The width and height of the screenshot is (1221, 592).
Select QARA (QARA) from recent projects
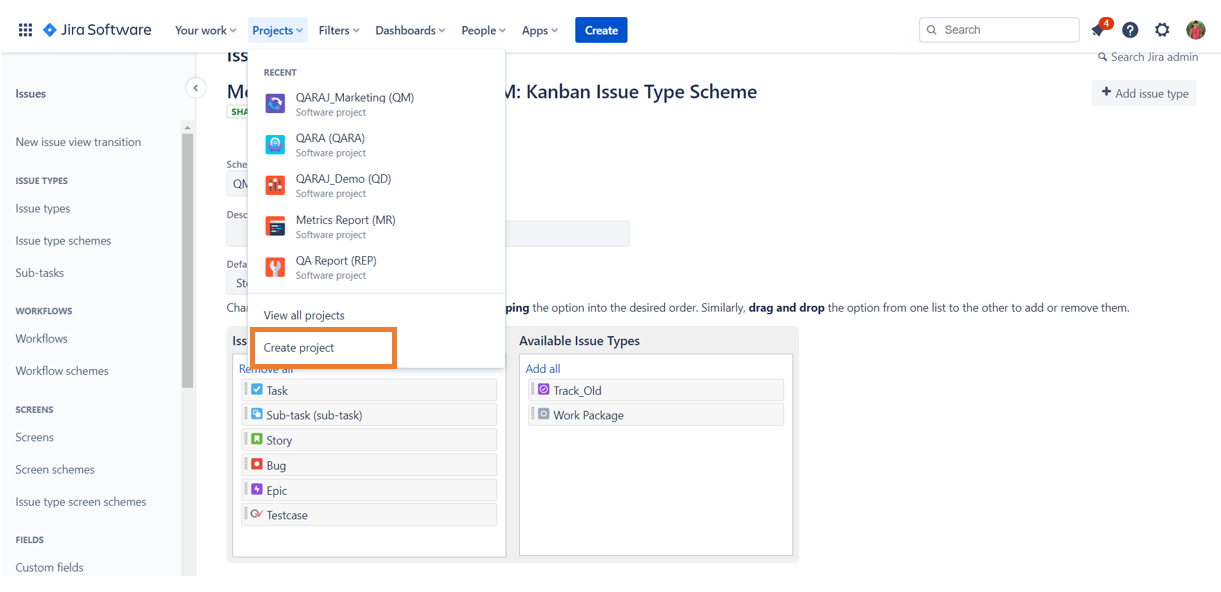point(376,145)
